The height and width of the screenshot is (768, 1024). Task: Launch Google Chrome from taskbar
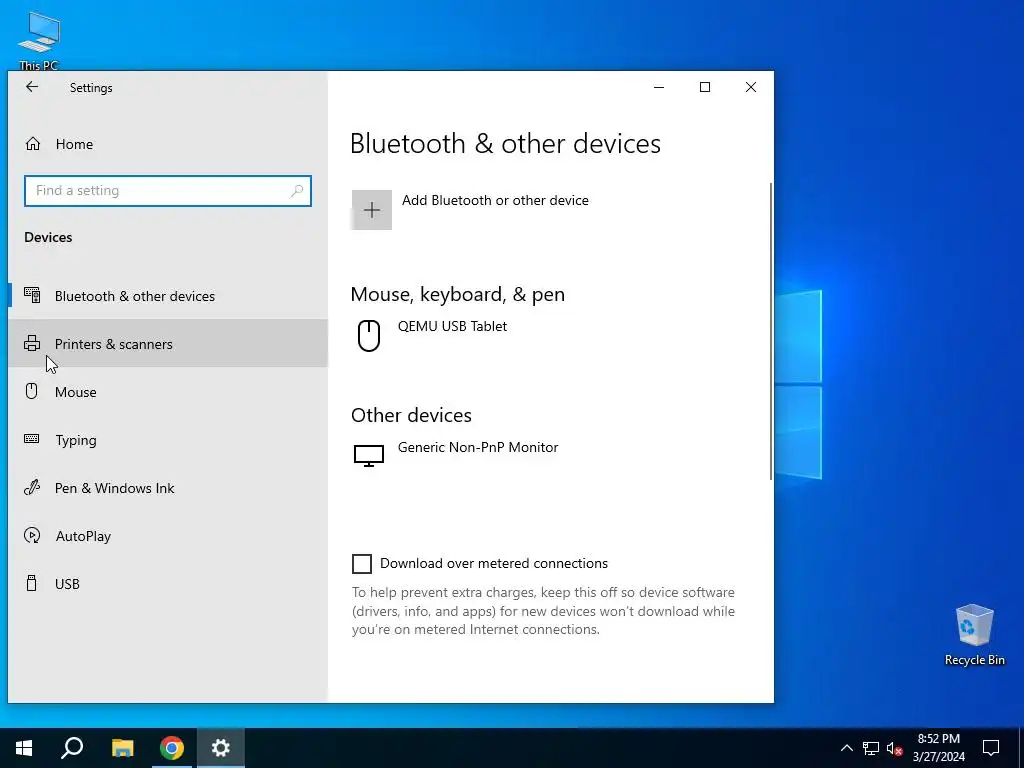point(172,748)
